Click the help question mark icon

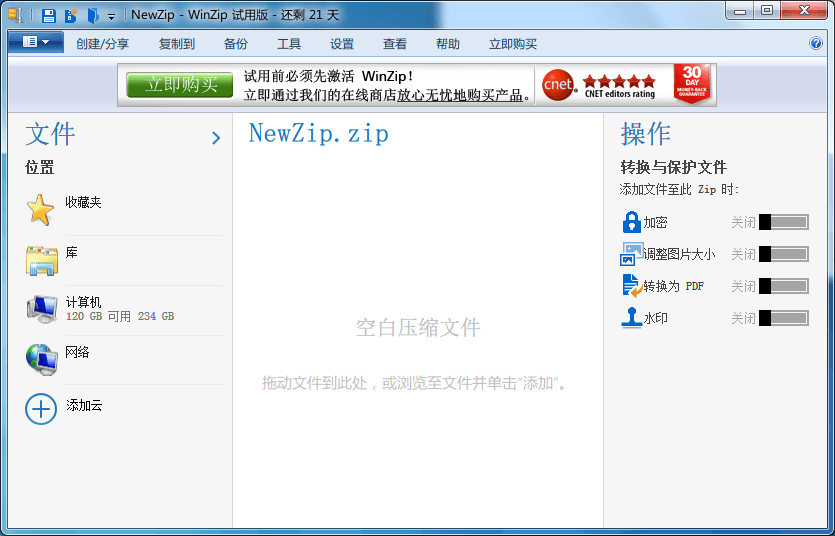tap(816, 44)
